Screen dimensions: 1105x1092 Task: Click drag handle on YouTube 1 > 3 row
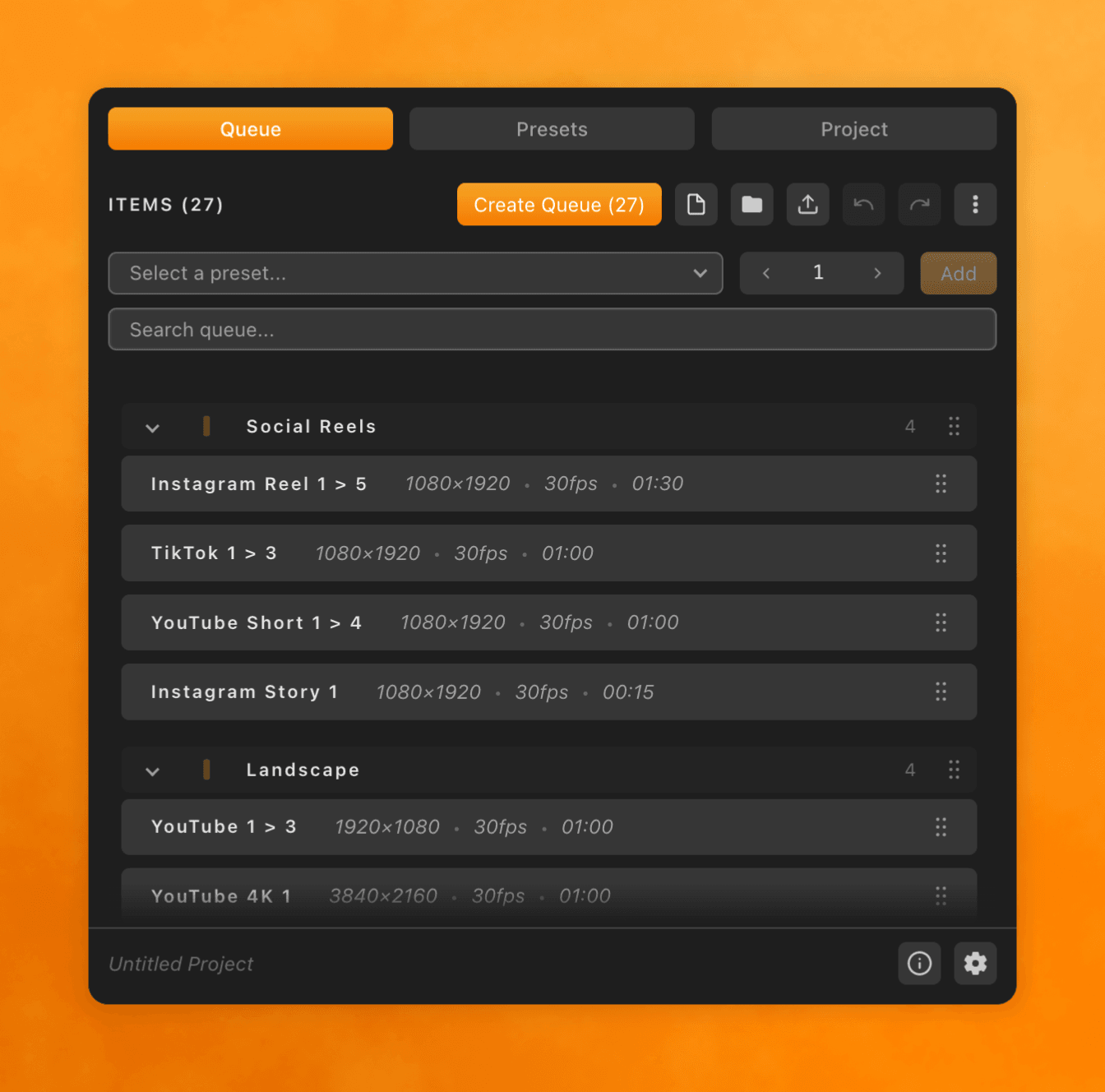pos(941,827)
